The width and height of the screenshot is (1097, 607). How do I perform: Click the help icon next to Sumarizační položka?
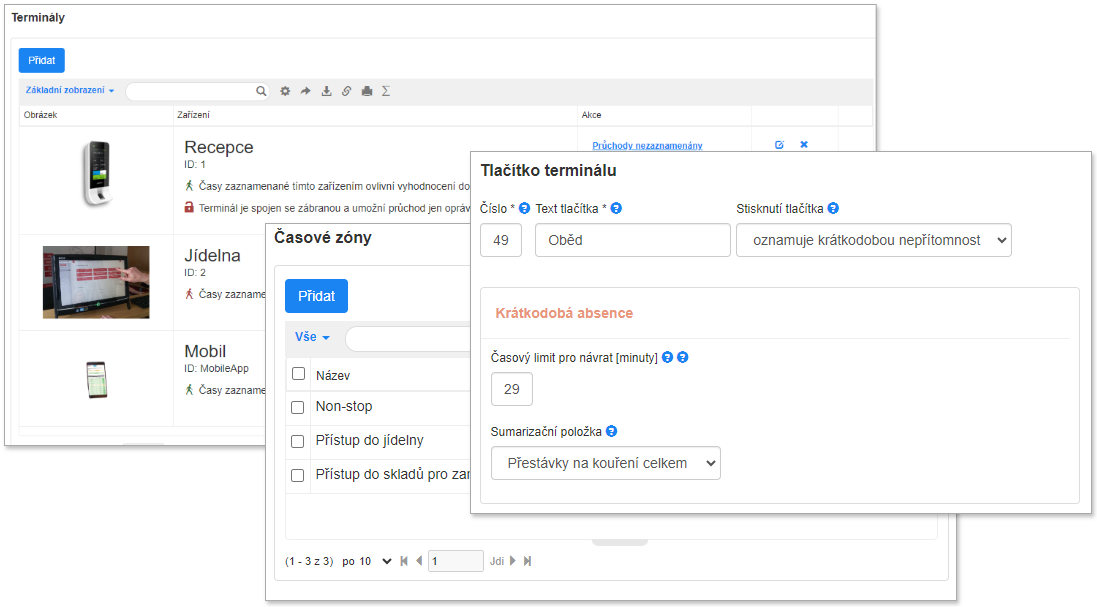[x=611, y=431]
